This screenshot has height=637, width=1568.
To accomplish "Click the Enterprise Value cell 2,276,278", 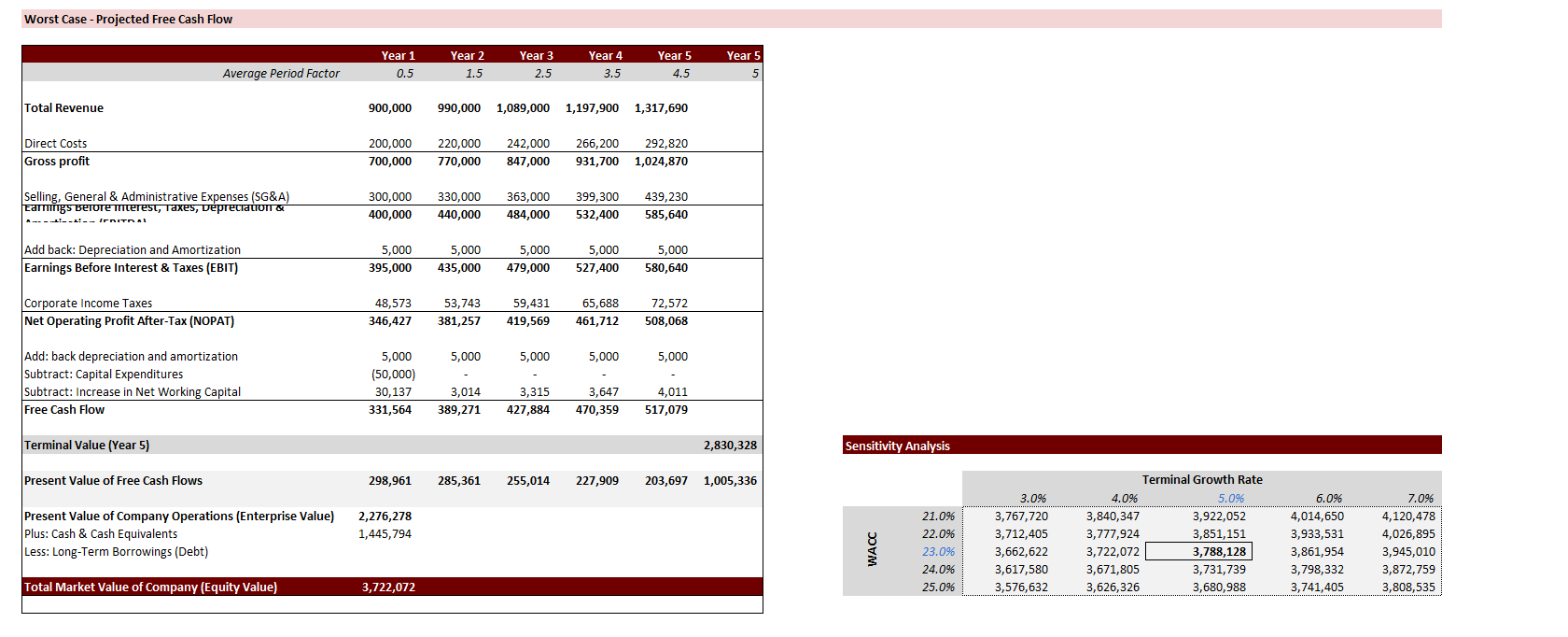I will (x=385, y=517).
